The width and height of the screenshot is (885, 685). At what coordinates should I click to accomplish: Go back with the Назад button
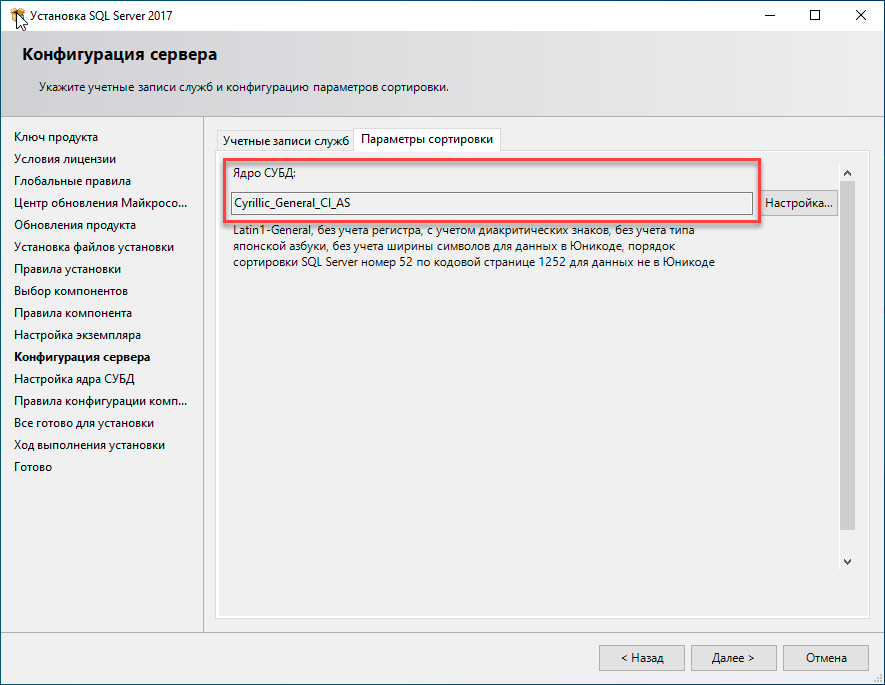point(642,658)
